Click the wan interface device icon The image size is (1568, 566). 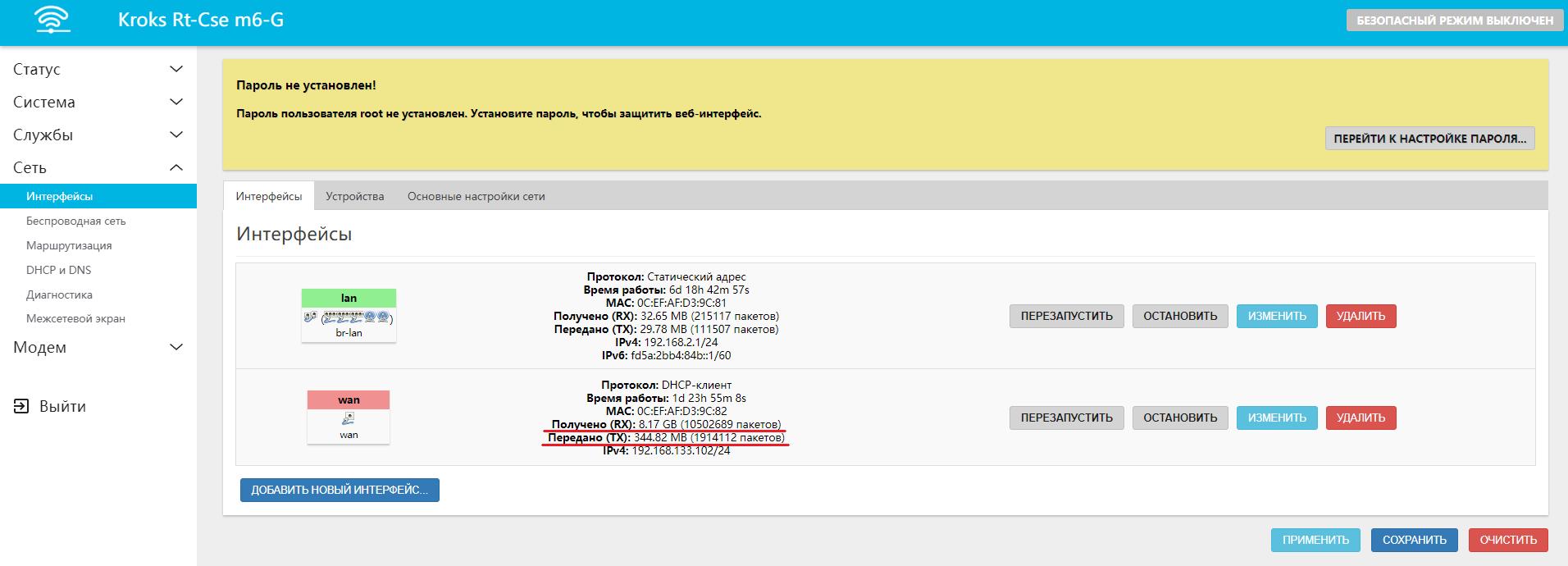pos(349,418)
